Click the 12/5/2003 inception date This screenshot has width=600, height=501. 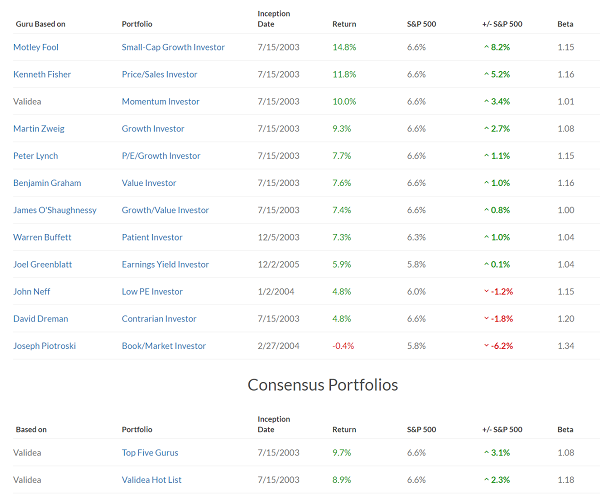point(279,237)
